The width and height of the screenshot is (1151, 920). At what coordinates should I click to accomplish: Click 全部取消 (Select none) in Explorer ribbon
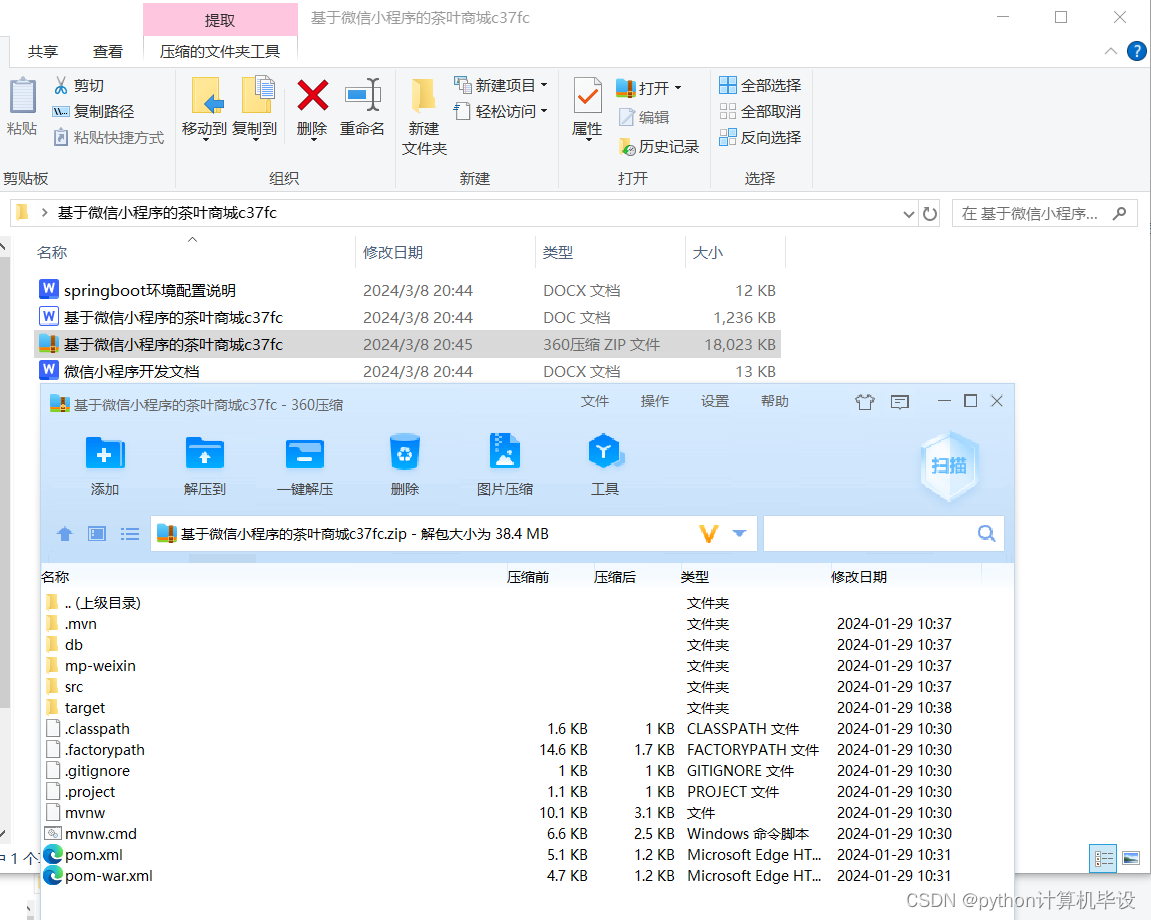coord(760,112)
